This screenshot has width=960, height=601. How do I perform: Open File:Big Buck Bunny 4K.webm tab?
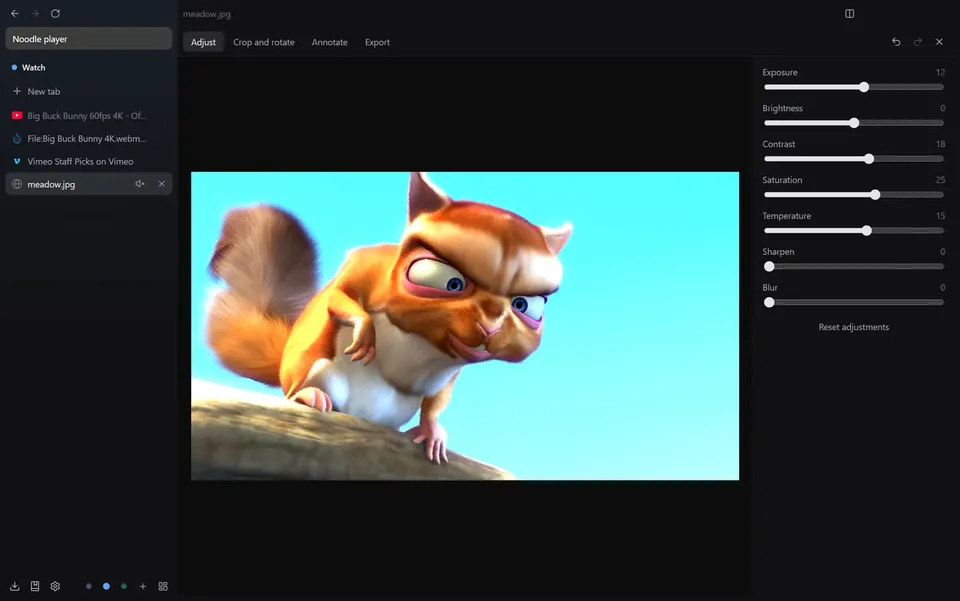coord(89,139)
